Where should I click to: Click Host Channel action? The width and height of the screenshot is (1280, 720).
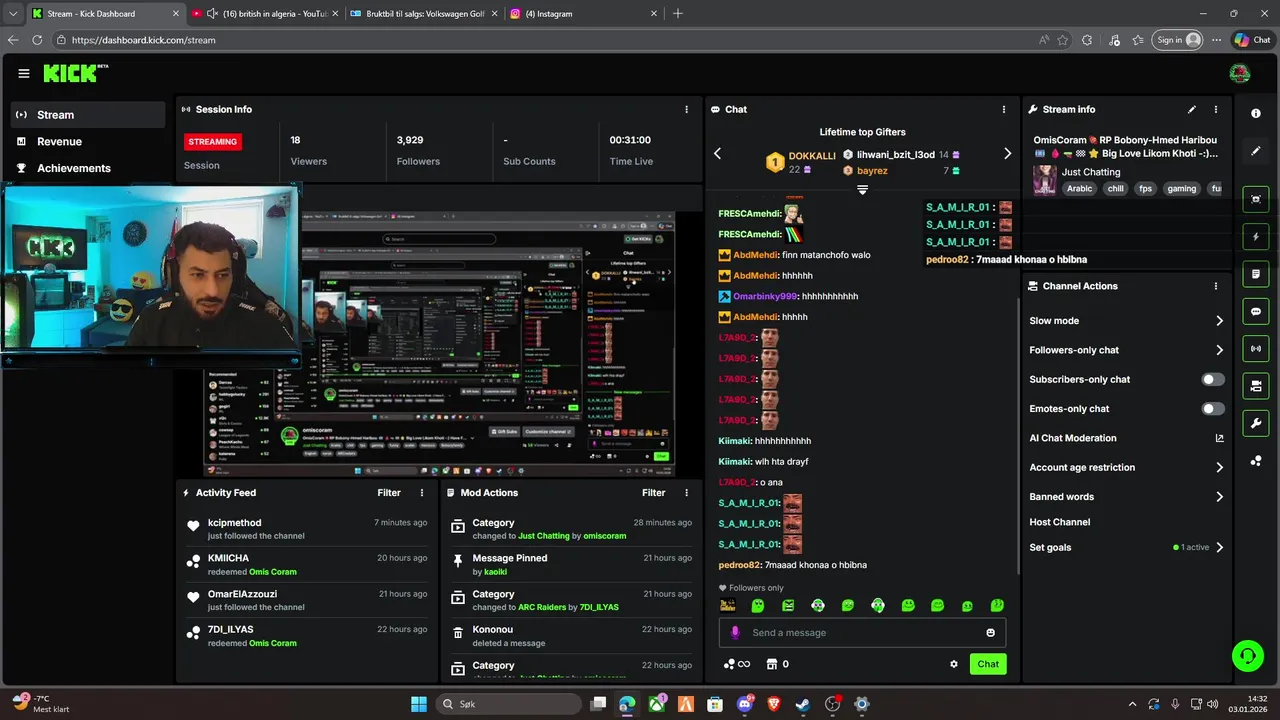tap(1059, 522)
